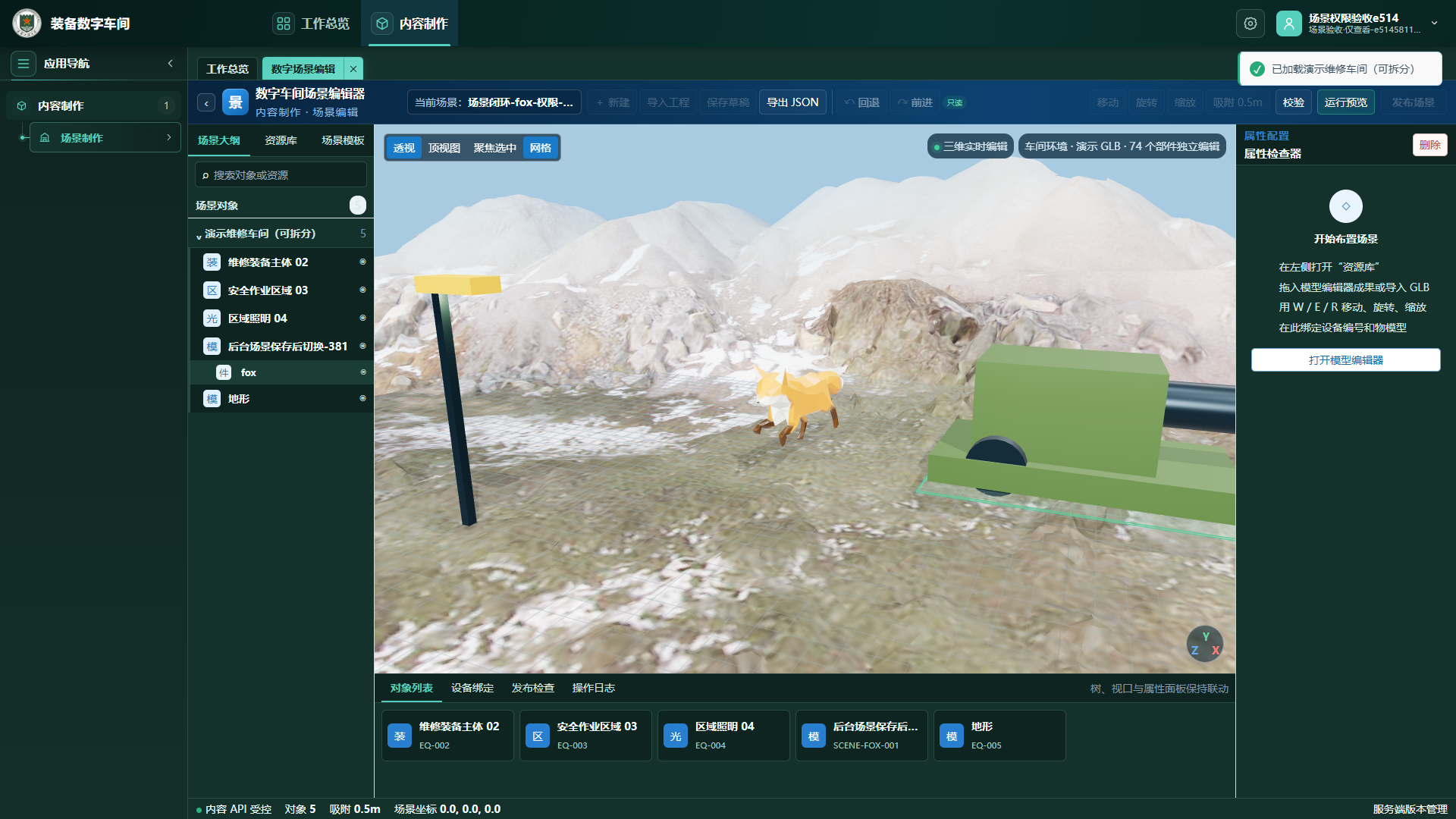The height and width of the screenshot is (819, 1456).
Task: Click the 校验 validate button
Action: point(1294,102)
